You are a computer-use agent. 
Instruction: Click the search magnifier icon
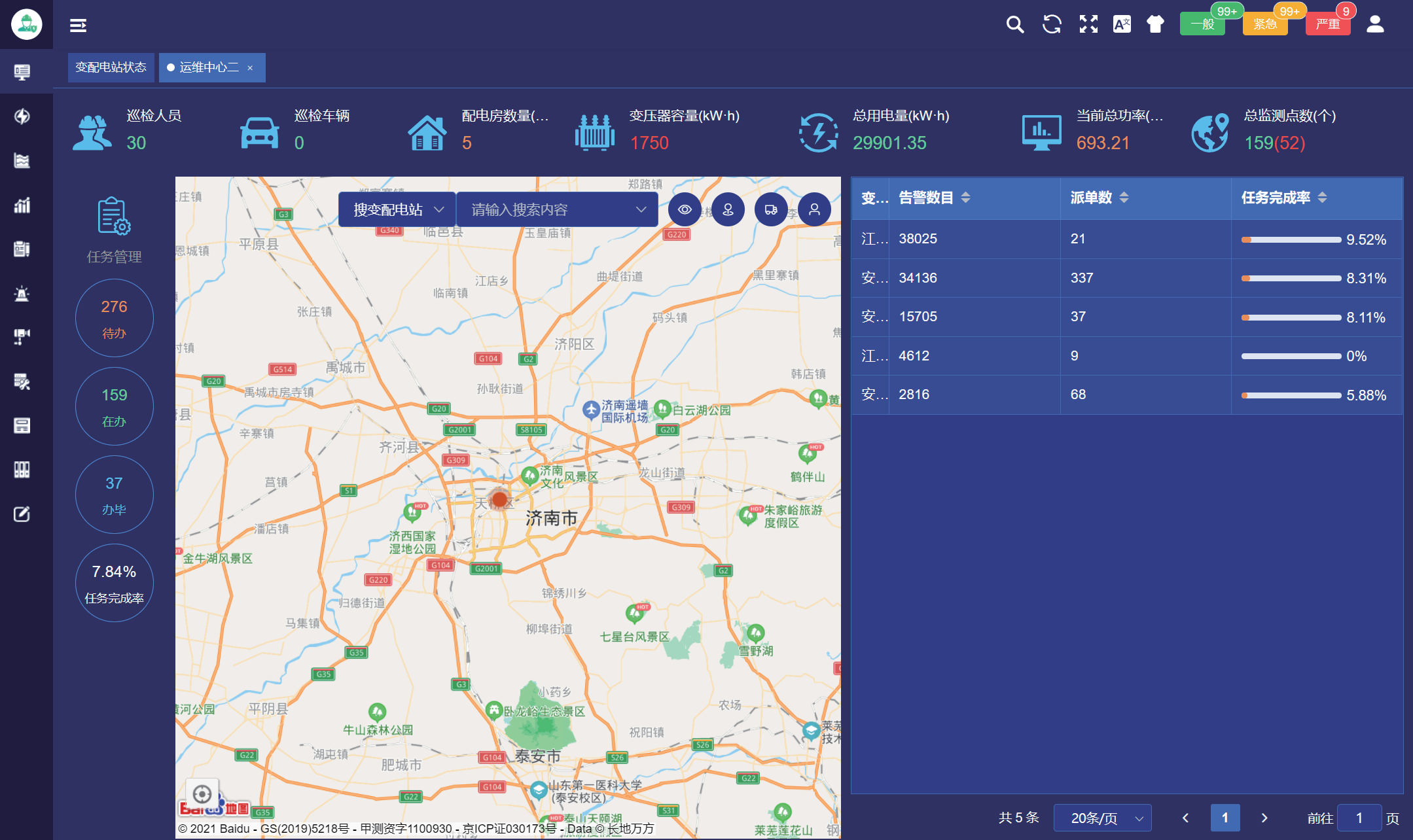click(1014, 25)
